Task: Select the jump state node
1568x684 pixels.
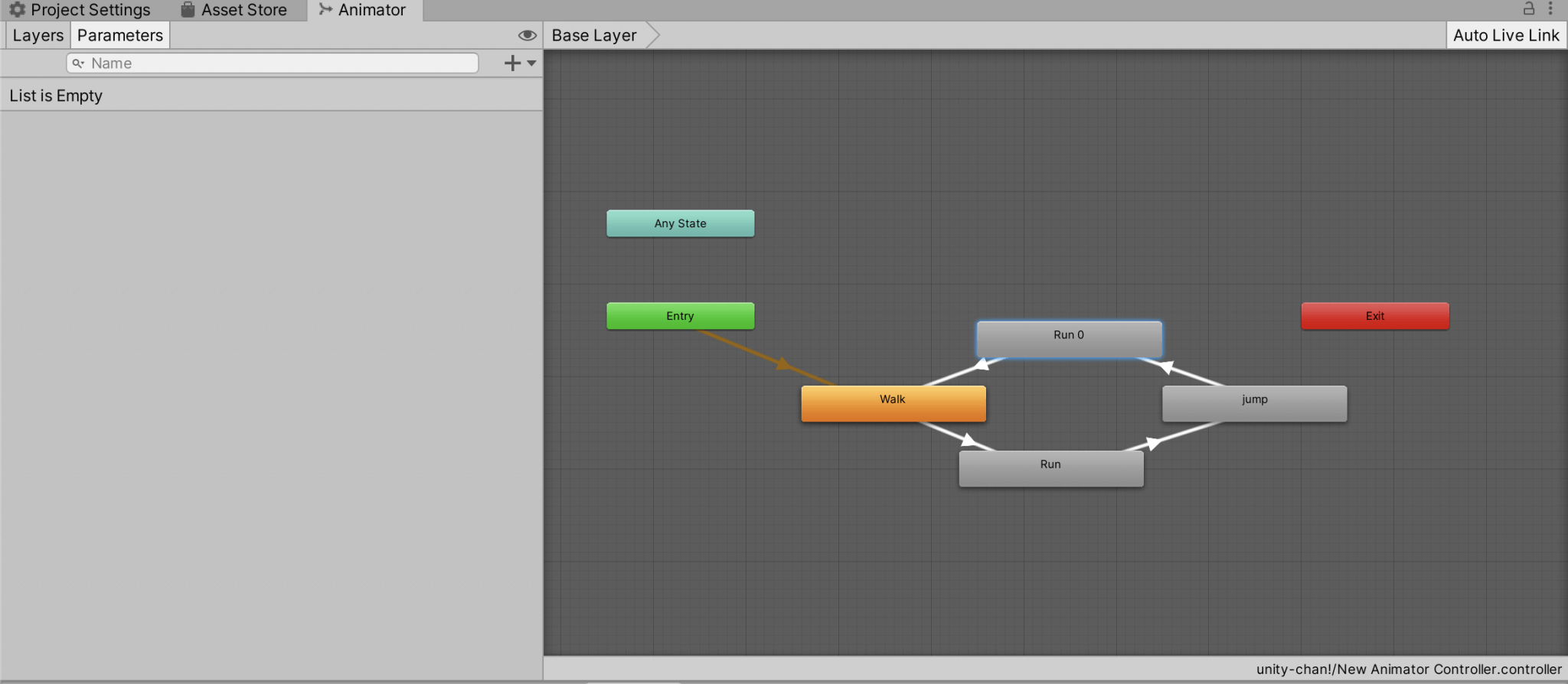Action: click(1254, 403)
